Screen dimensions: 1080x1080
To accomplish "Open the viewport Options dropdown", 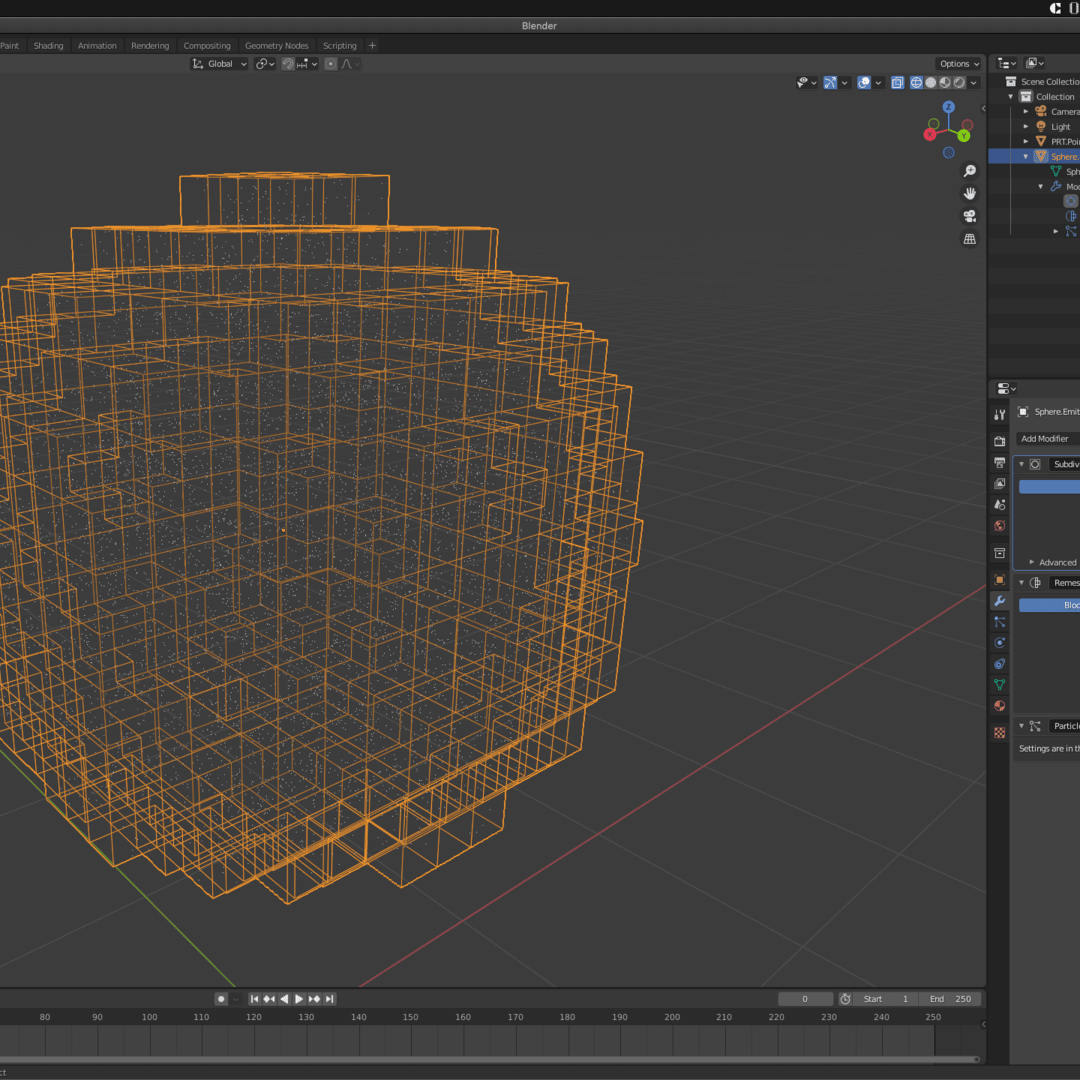I will [959, 64].
